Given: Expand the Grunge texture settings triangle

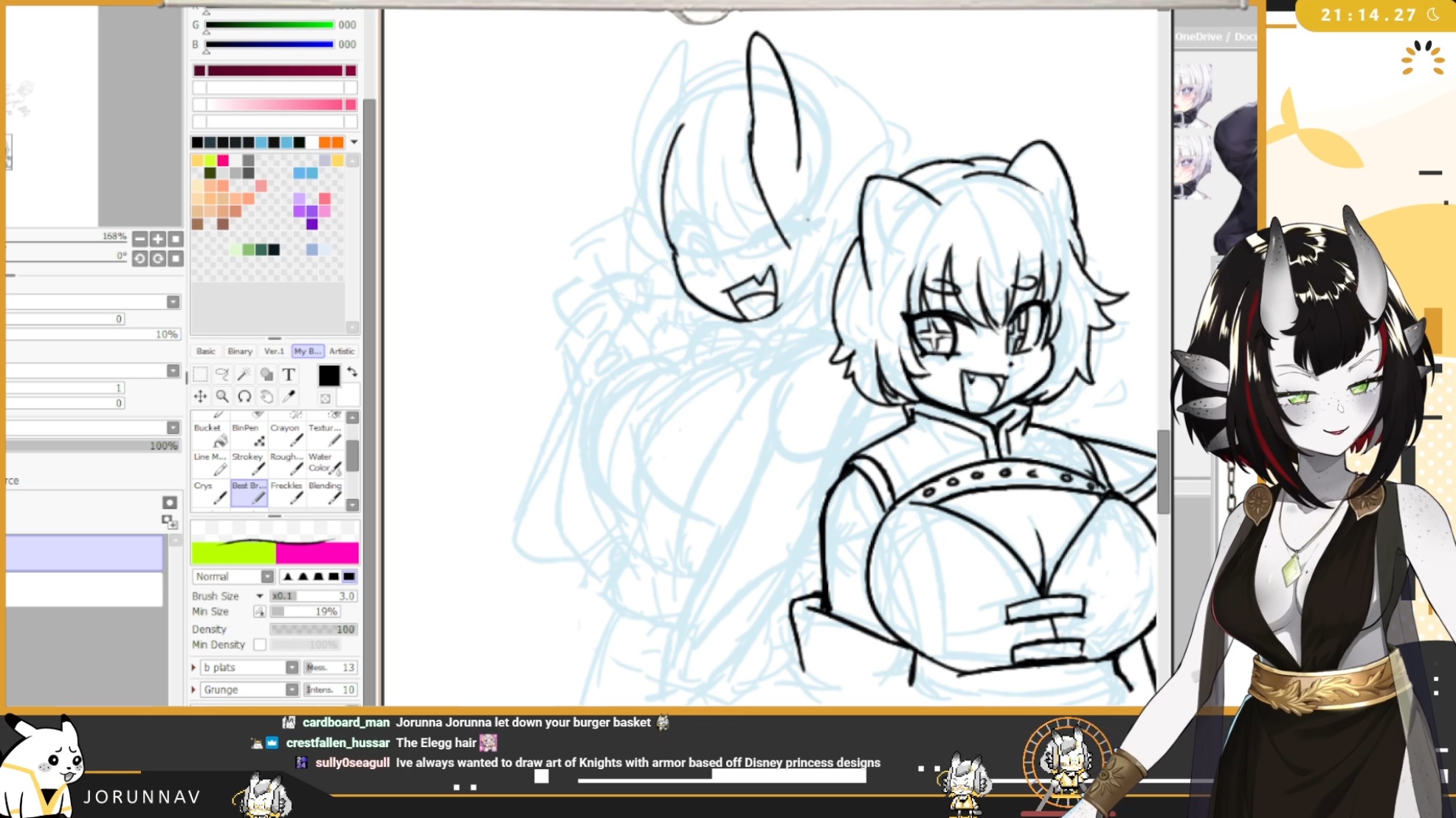Looking at the screenshot, I should pos(194,690).
